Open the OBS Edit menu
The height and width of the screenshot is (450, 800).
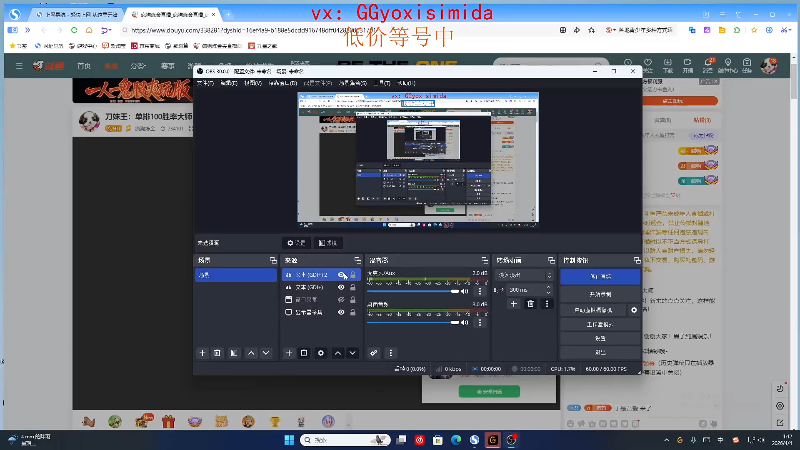[x=229, y=83]
